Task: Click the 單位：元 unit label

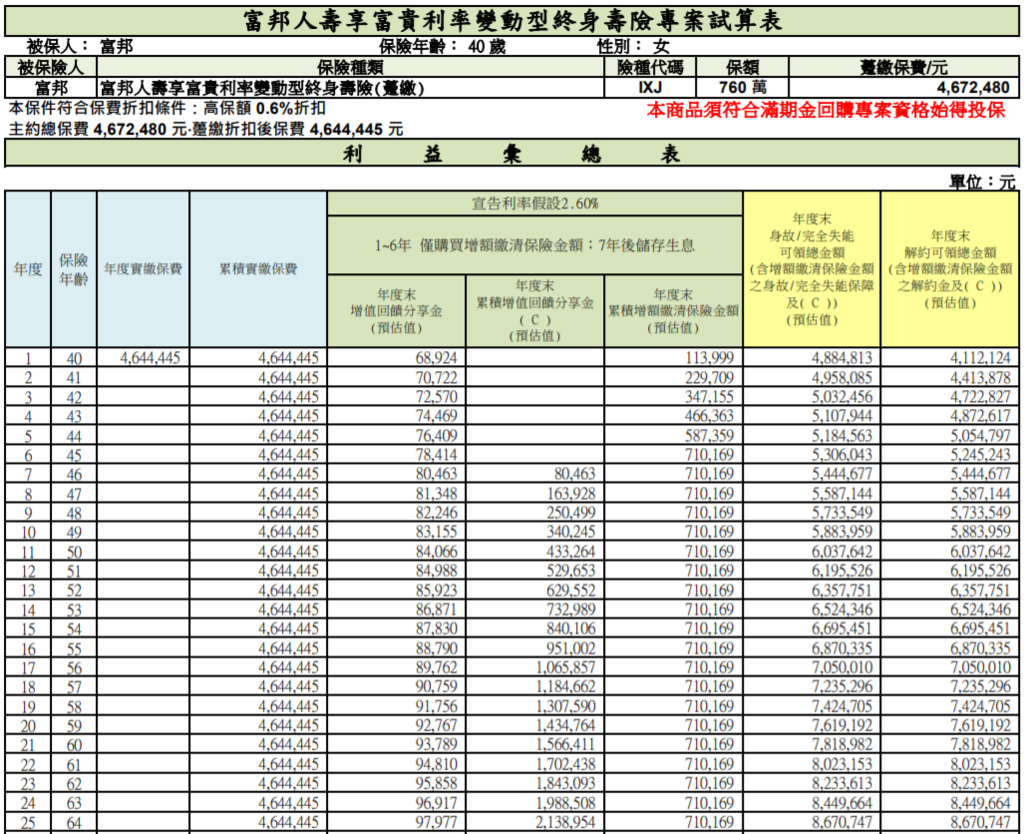Action: pos(983,182)
